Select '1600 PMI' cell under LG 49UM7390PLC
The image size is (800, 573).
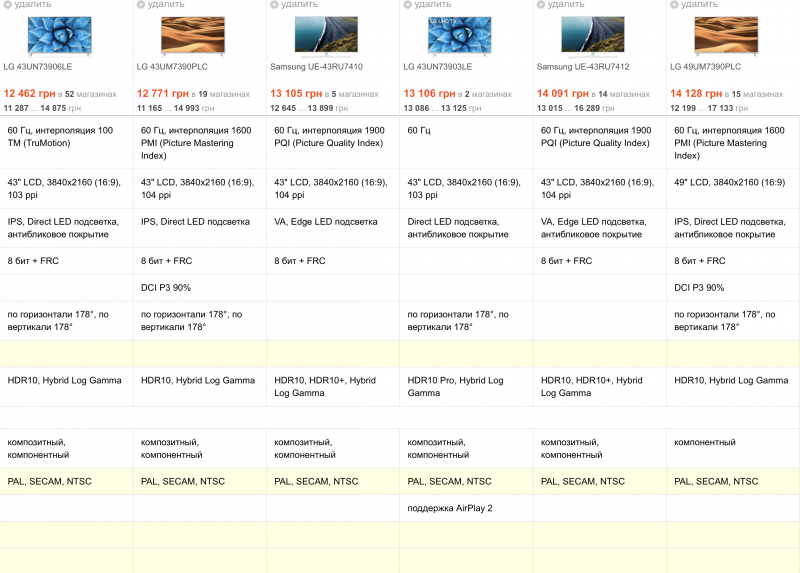(733, 142)
